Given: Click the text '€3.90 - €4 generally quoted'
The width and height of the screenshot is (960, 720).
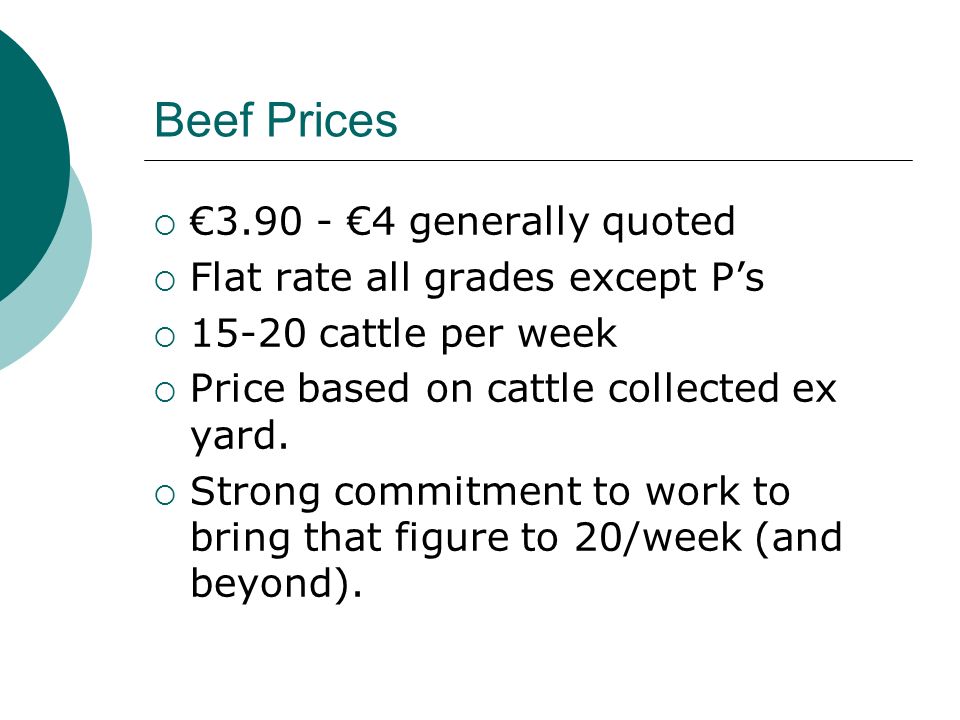Looking at the screenshot, I should tap(462, 222).
